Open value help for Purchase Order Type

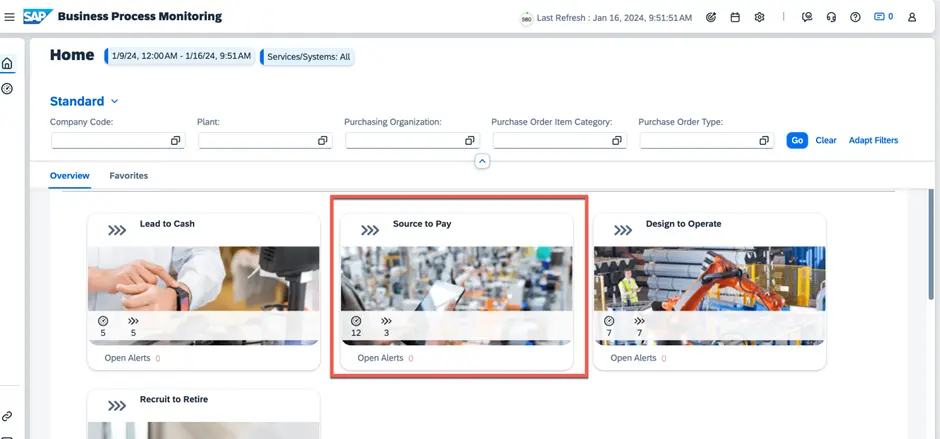(764, 141)
